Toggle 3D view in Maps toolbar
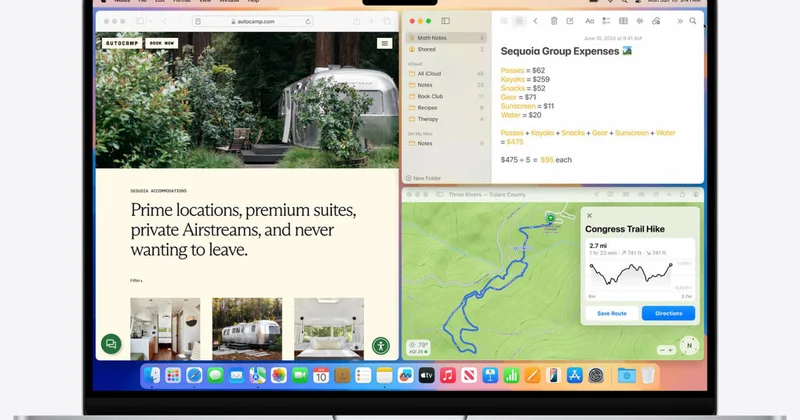The width and height of the screenshot is (800, 420). [626, 194]
